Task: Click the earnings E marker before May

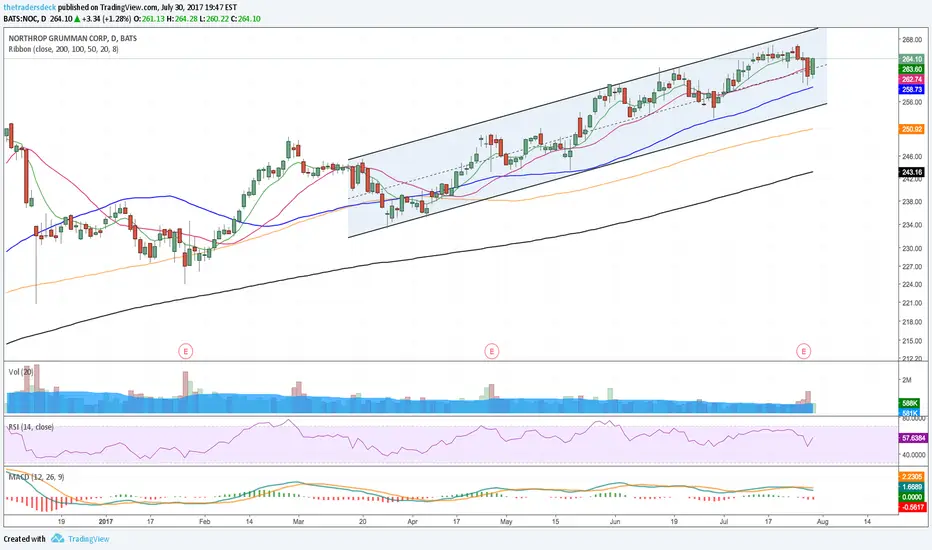Action: tap(491, 351)
